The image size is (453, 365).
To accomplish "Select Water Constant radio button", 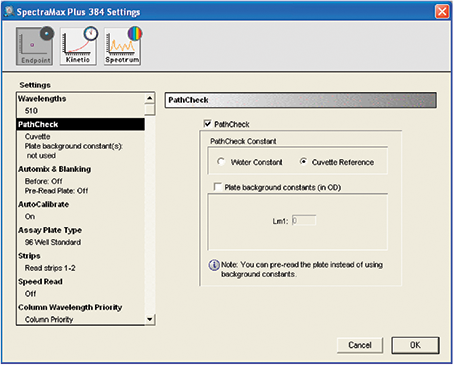I will [221, 162].
